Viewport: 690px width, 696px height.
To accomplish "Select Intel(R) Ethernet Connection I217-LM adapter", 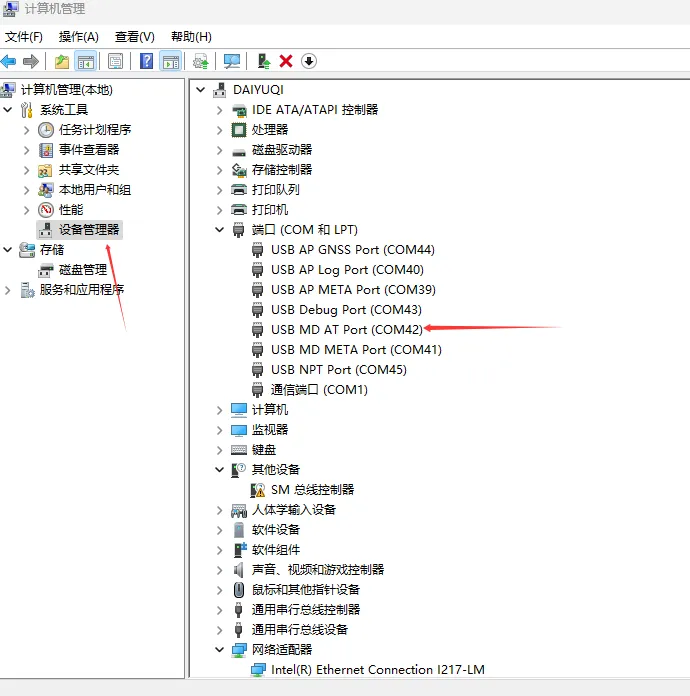I will click(x=378, y=669).
